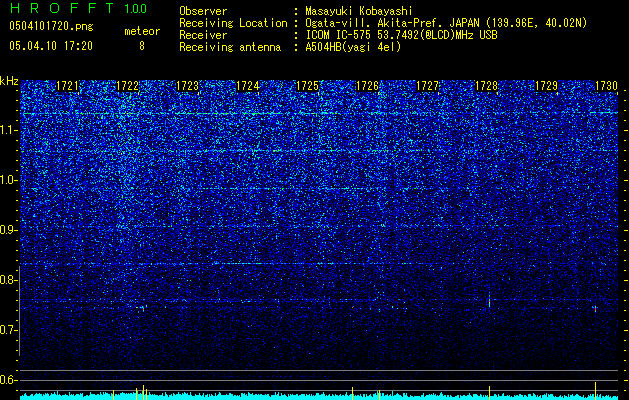
Task: Click the date stamp 05.04.10 17:20
Action: click(51, 46)
